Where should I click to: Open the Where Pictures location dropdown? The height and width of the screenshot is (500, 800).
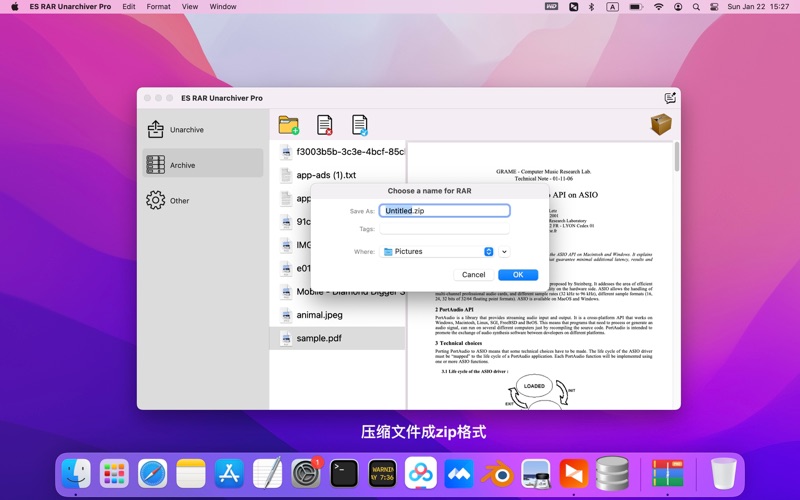click(x=437, y=252)
